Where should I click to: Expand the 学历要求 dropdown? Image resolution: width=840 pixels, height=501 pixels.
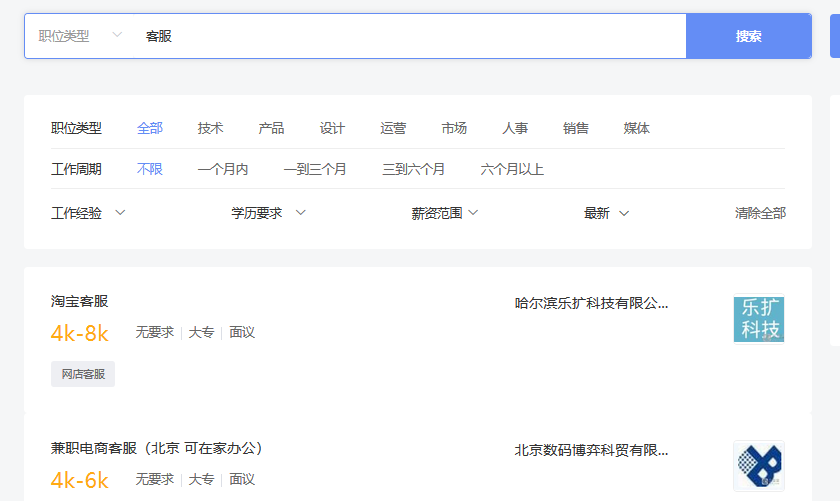pyautogui.click(x=268, y=213)
